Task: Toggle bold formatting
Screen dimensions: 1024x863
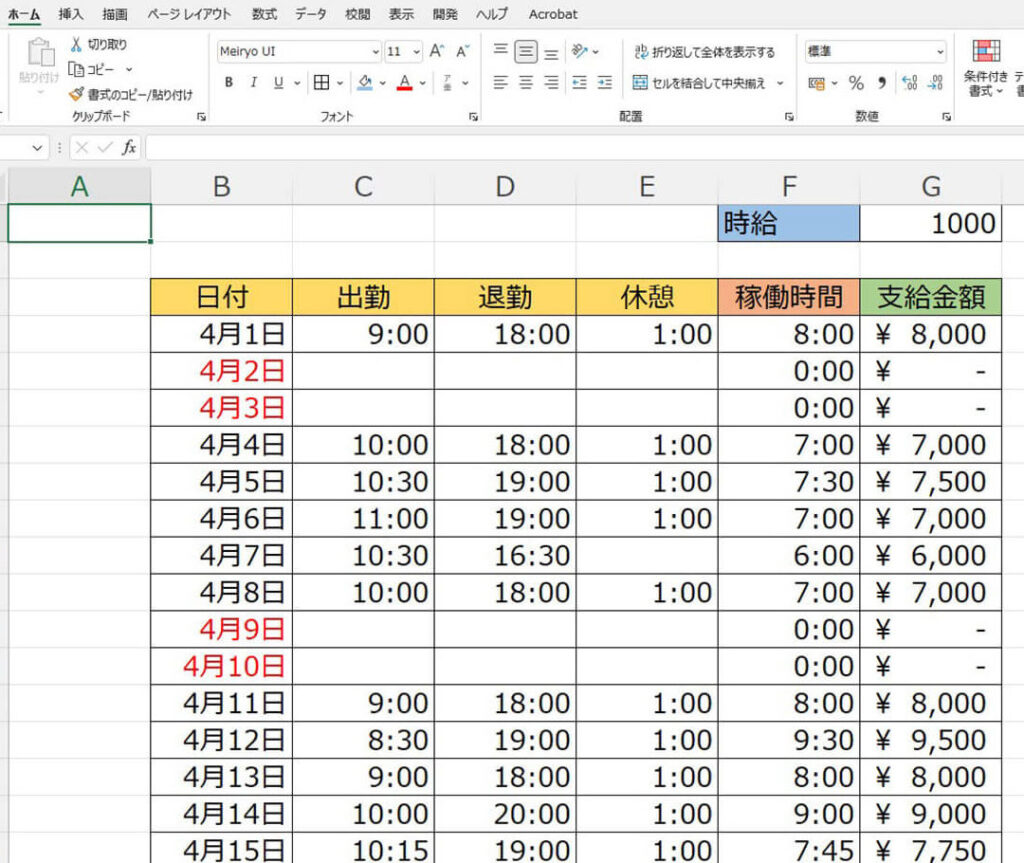Action: [x=229, y=83]
